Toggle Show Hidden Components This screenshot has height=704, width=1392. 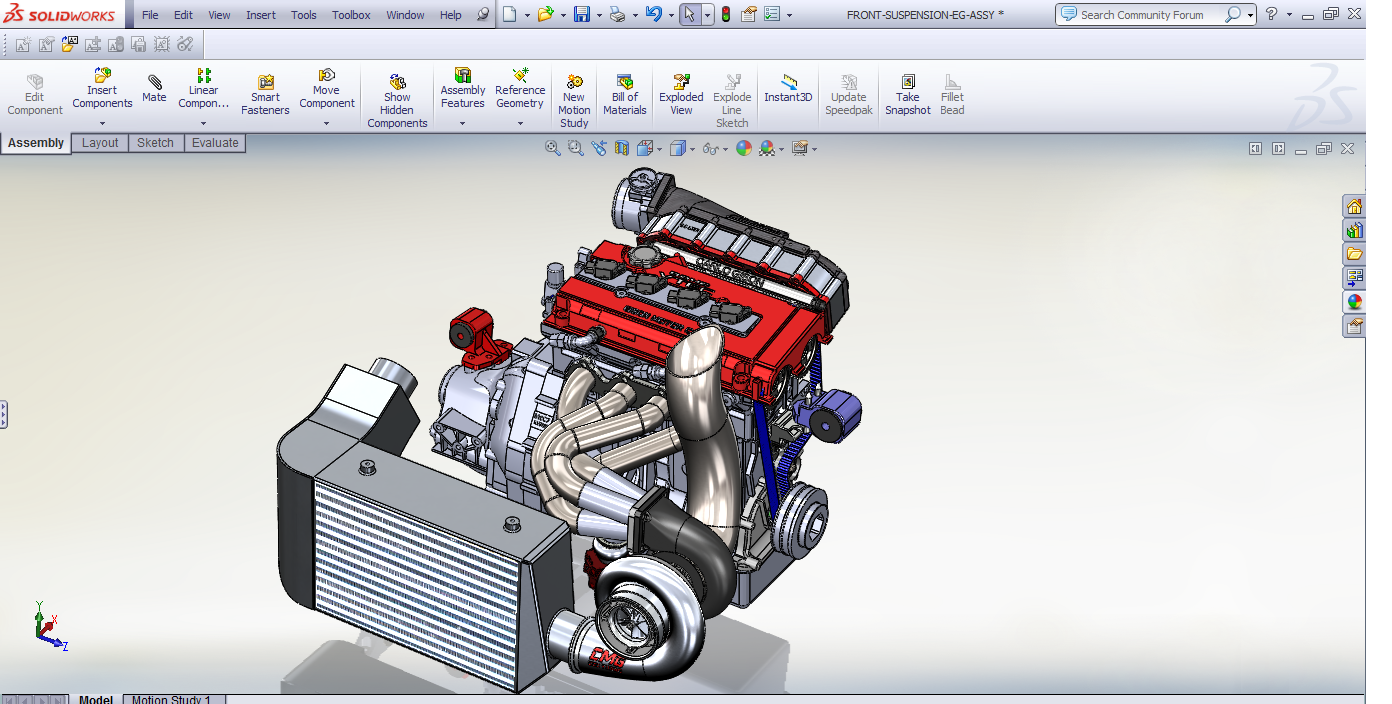pyautogui.click(x=397, y=95)
